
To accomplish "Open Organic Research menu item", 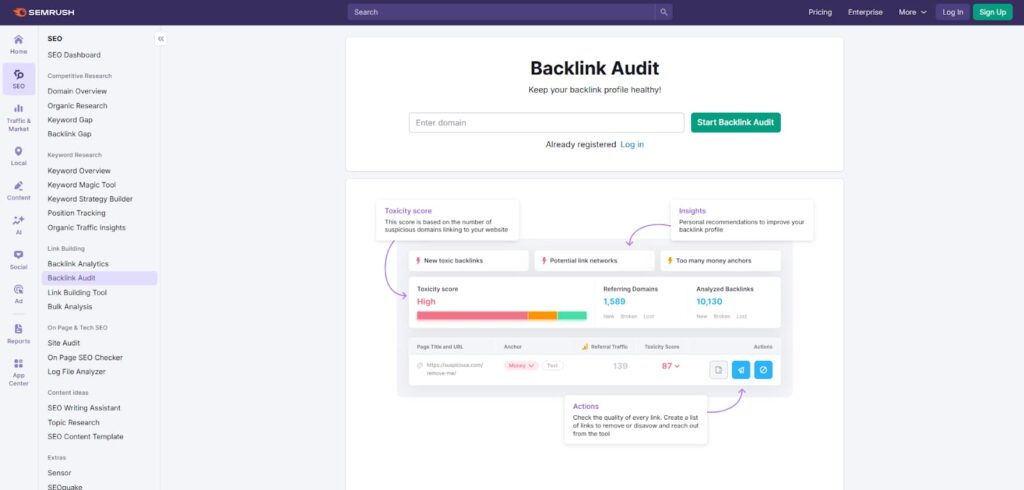I will click(77, 106).
